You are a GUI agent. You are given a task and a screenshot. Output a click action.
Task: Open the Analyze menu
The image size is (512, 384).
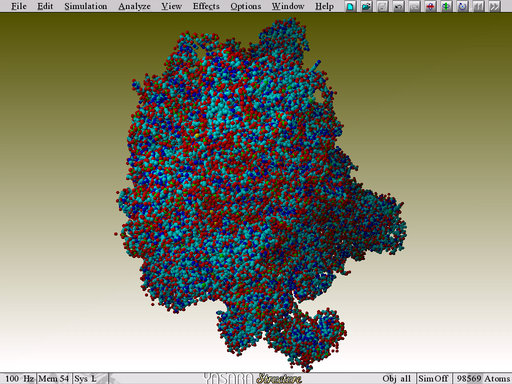point(134,6)
